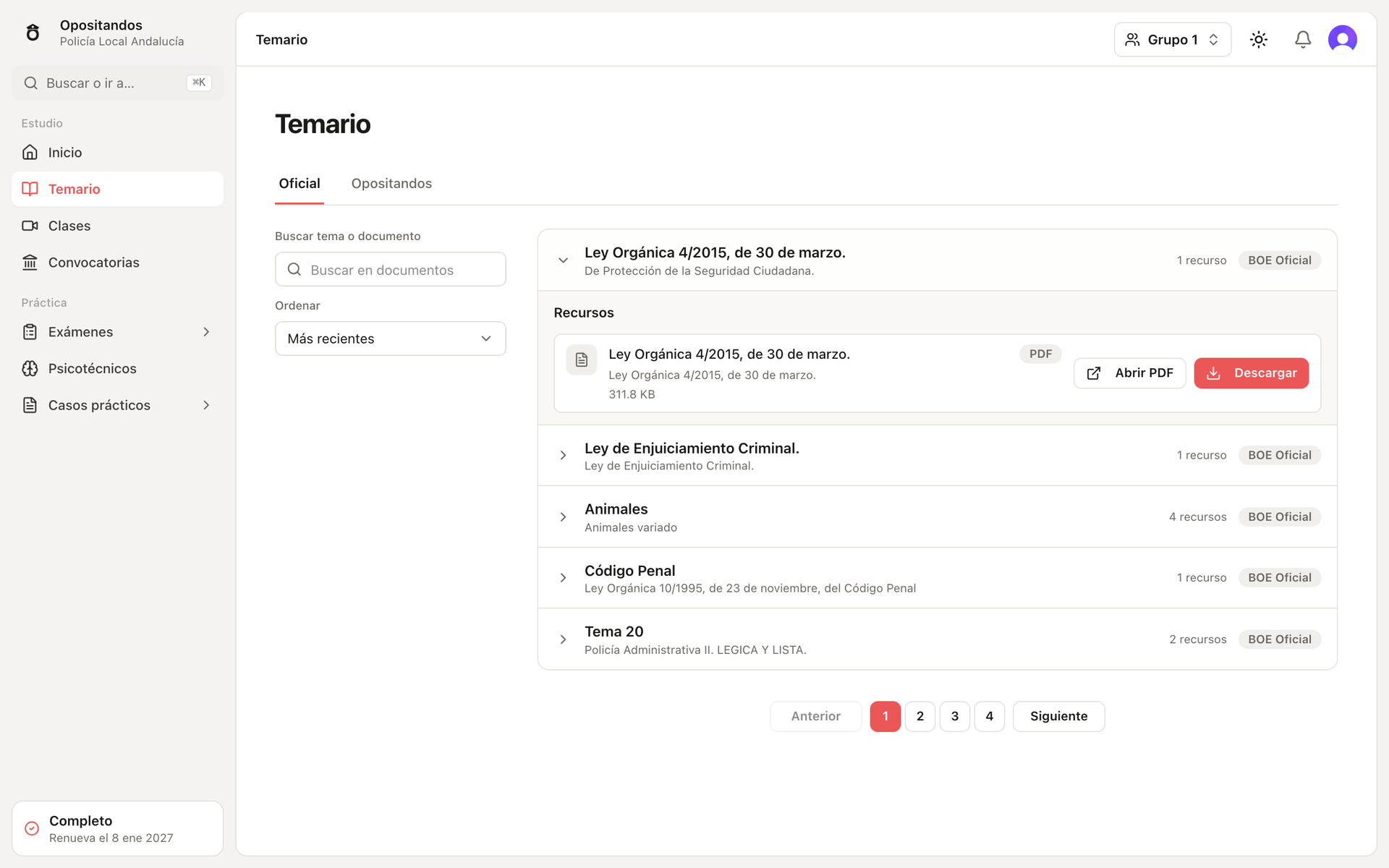Expand the Animales row
The height and width of the screenshot is (868, 1389).
pos(938,517)
